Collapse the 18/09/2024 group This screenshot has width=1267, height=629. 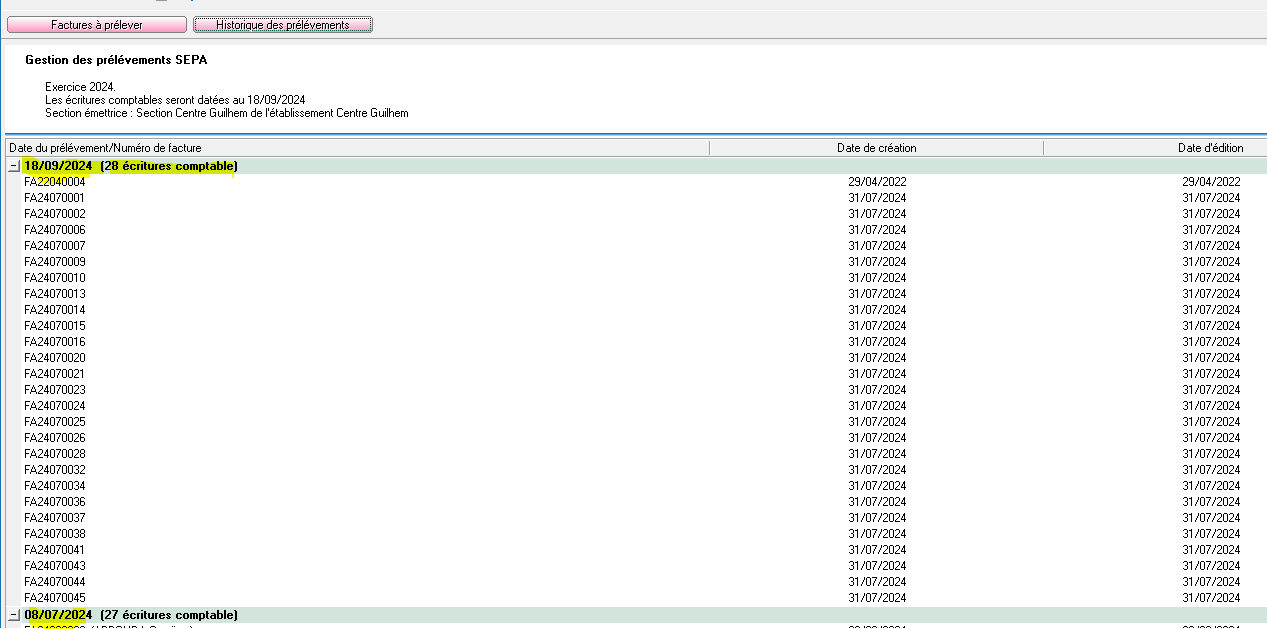(14, 166)
